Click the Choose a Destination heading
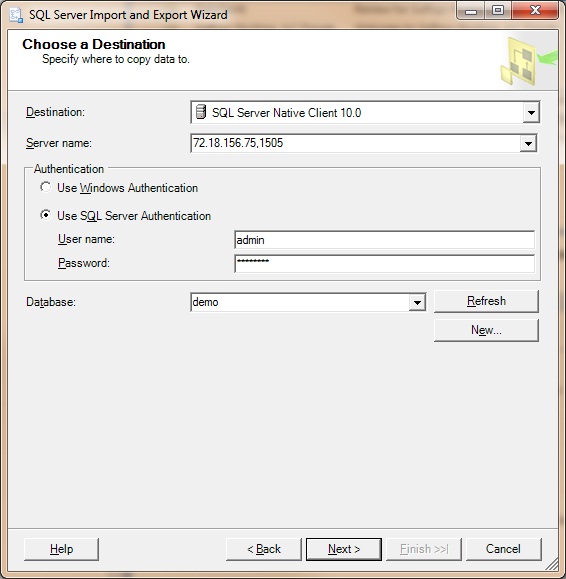 point(94,44)
